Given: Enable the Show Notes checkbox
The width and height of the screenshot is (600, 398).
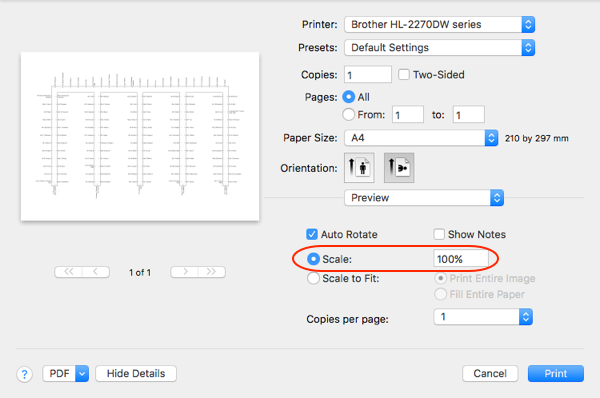Looking at the screenshot, I should click(x=439, y=234).
